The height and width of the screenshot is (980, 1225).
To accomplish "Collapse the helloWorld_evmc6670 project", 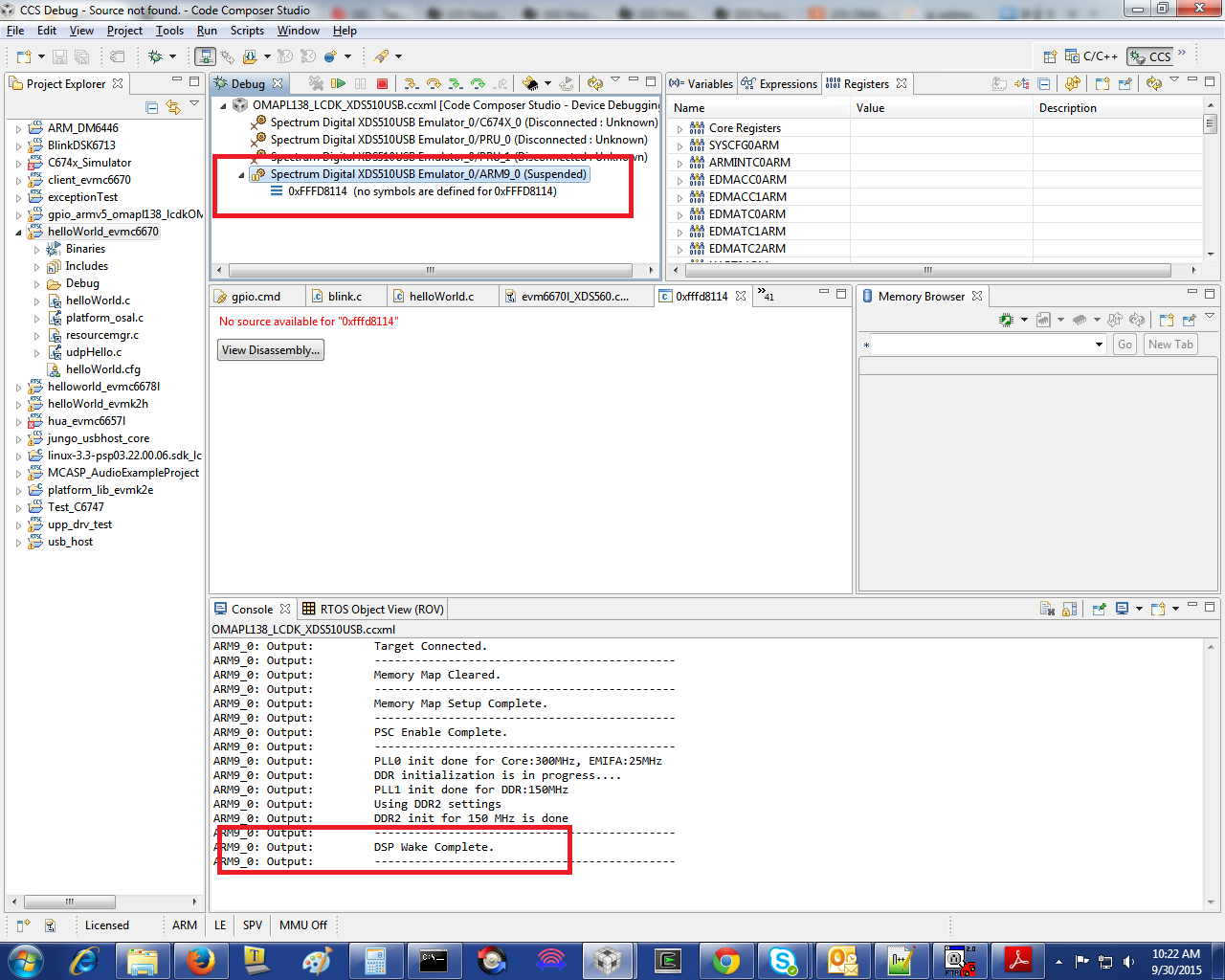I will [x=18, y=232].
